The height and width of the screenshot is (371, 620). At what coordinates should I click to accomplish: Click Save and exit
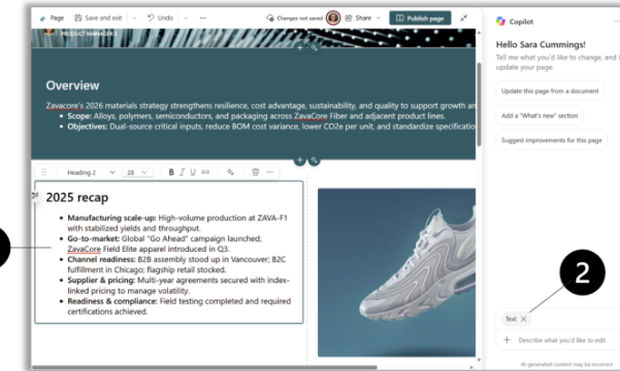click(x=99, y=18)
